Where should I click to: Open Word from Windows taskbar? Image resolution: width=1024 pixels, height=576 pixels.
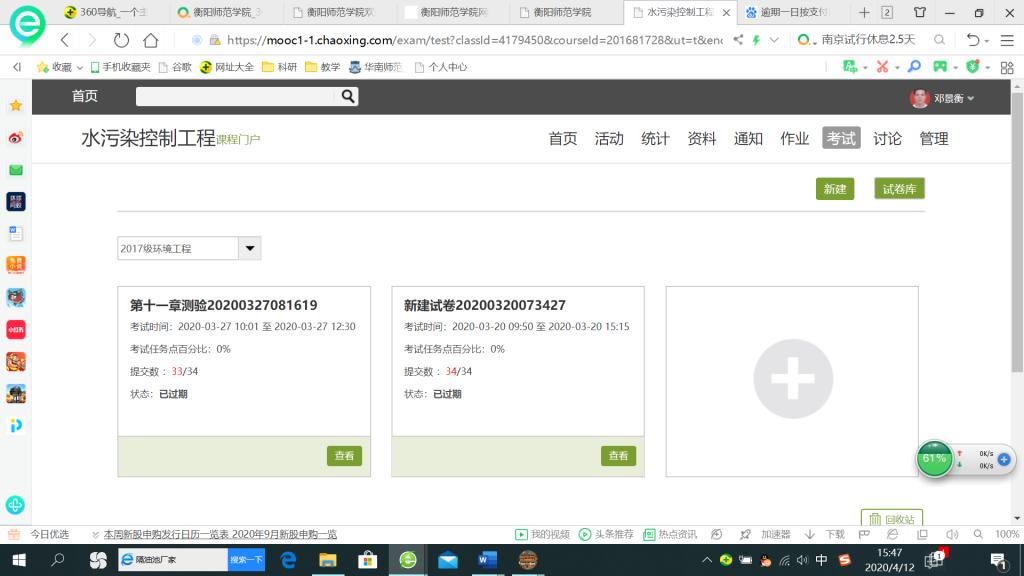pyautogui.click(x=487, y=560)
